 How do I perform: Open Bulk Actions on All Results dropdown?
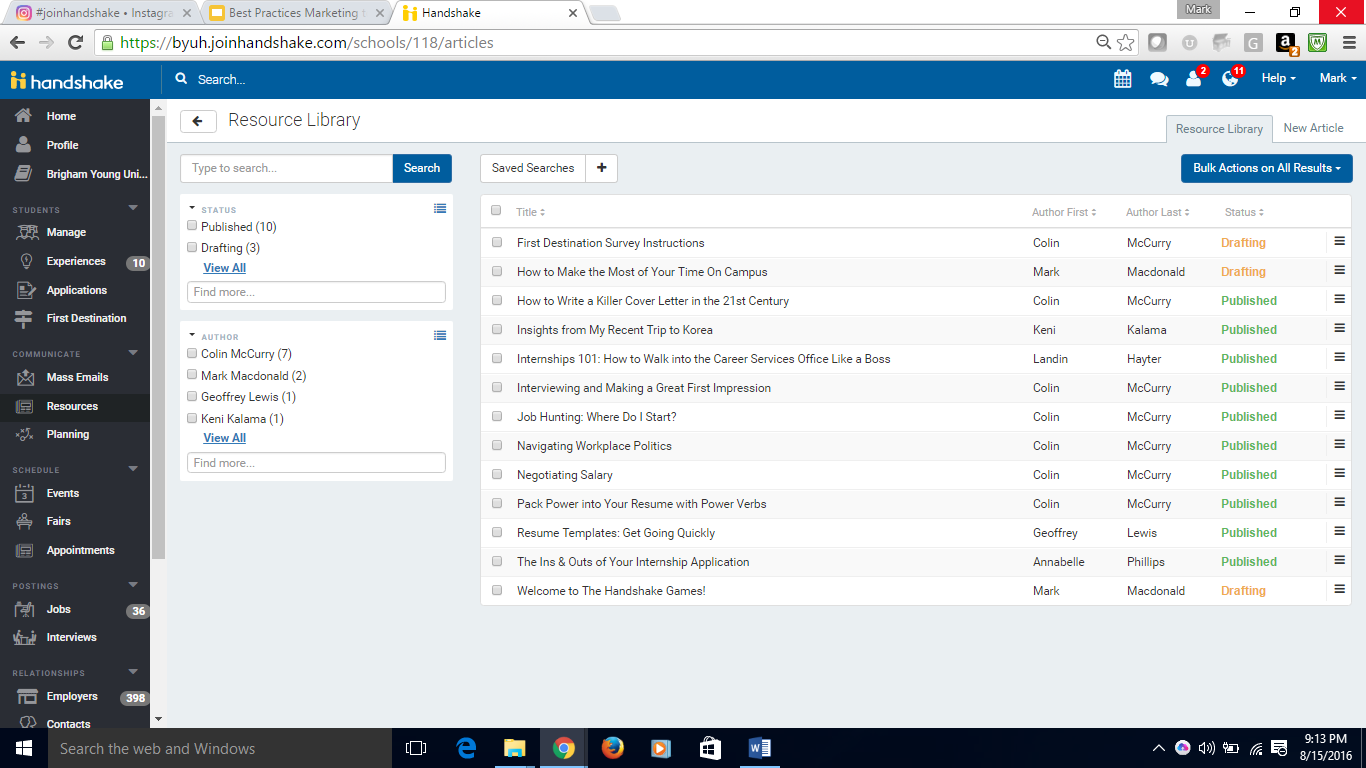(1267, 168)
